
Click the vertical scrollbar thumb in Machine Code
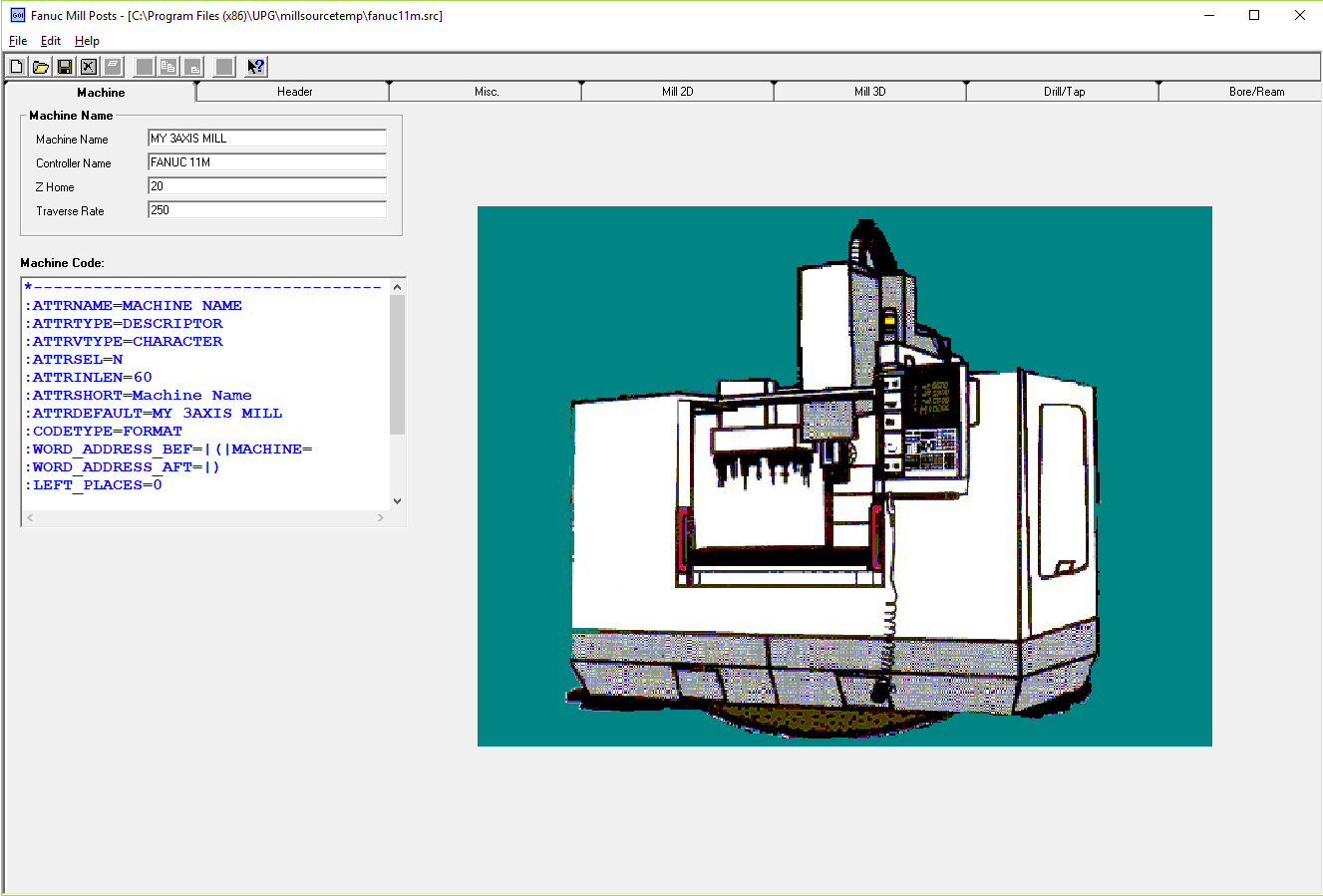tap(398, 365)
